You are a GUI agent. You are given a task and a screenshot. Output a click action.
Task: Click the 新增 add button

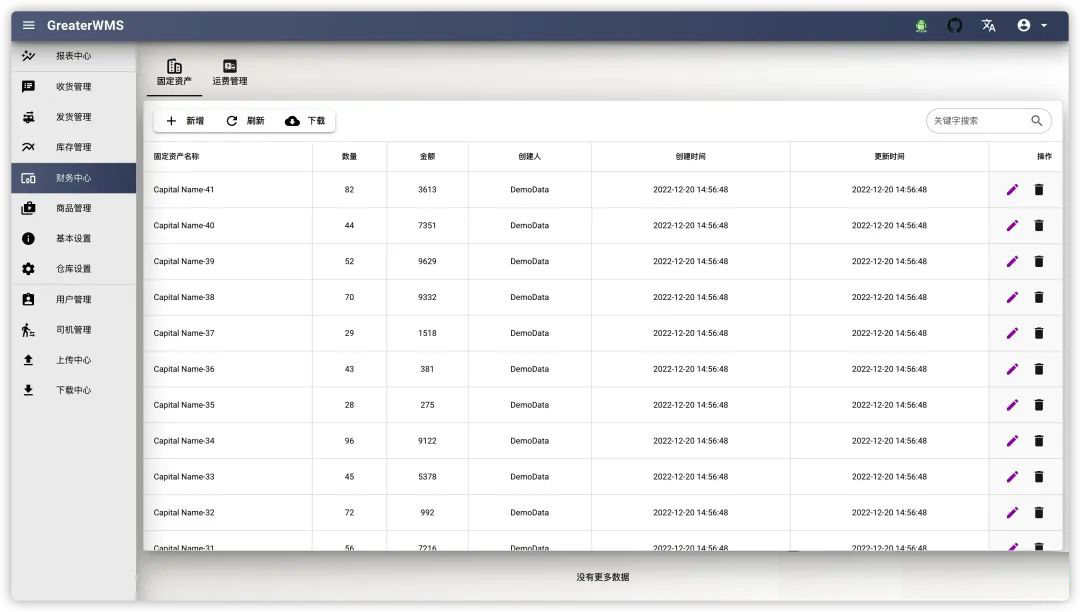click(185, 120)
